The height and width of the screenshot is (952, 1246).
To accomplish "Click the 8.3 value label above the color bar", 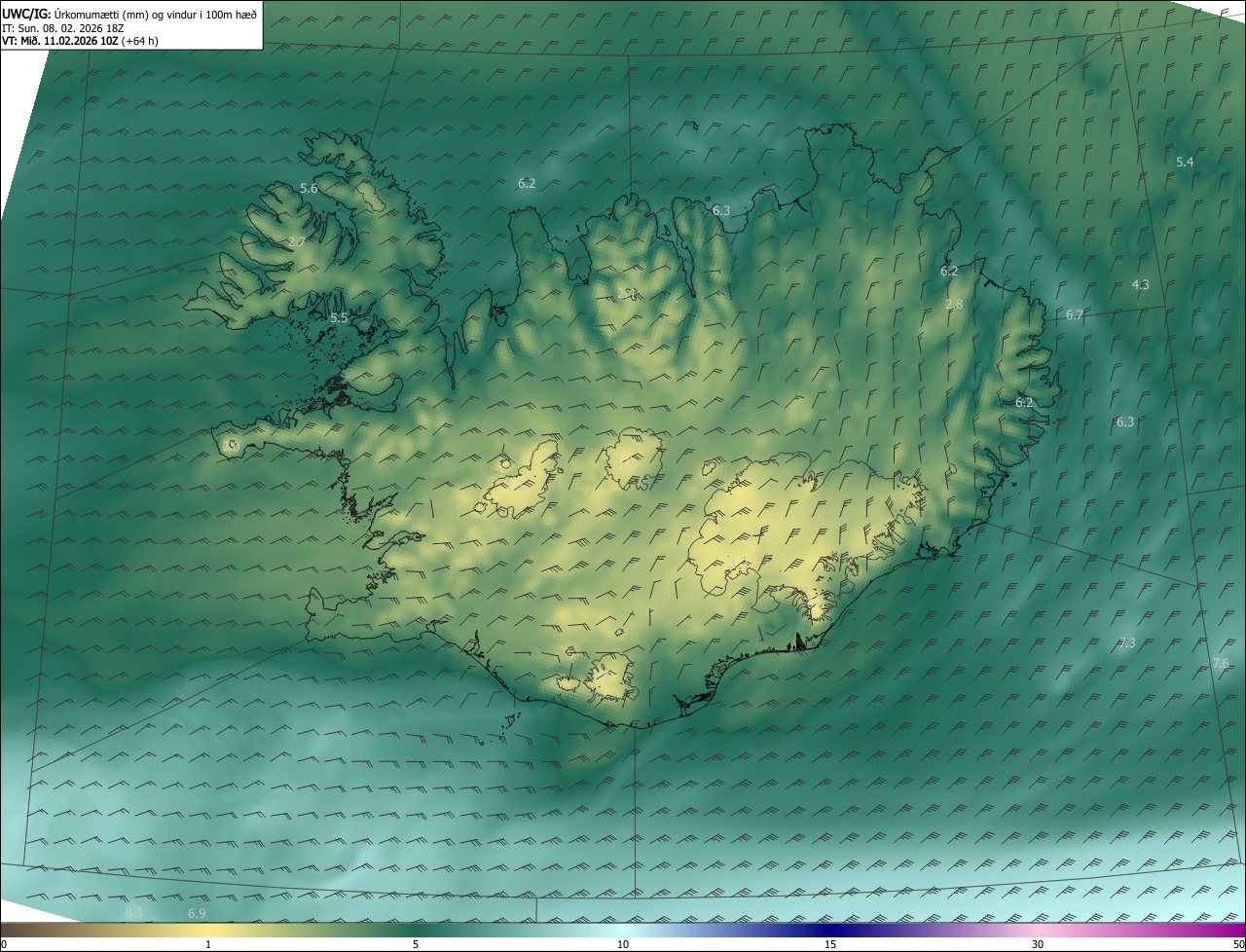I will [134, 912].
